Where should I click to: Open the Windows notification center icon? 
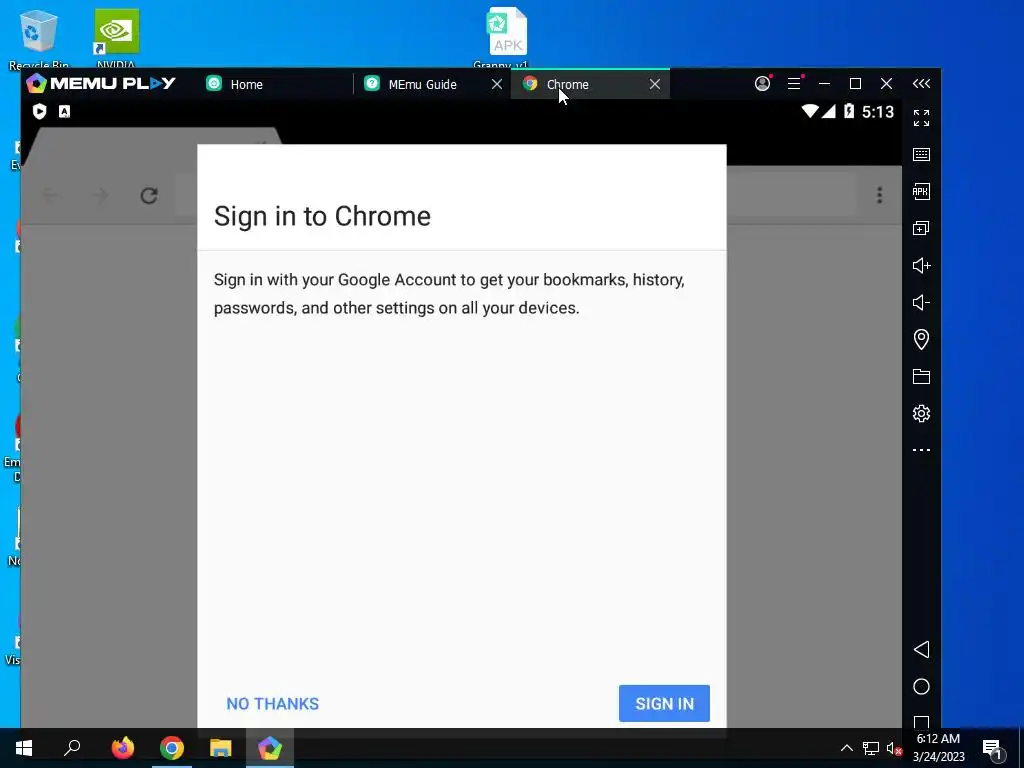993,748
